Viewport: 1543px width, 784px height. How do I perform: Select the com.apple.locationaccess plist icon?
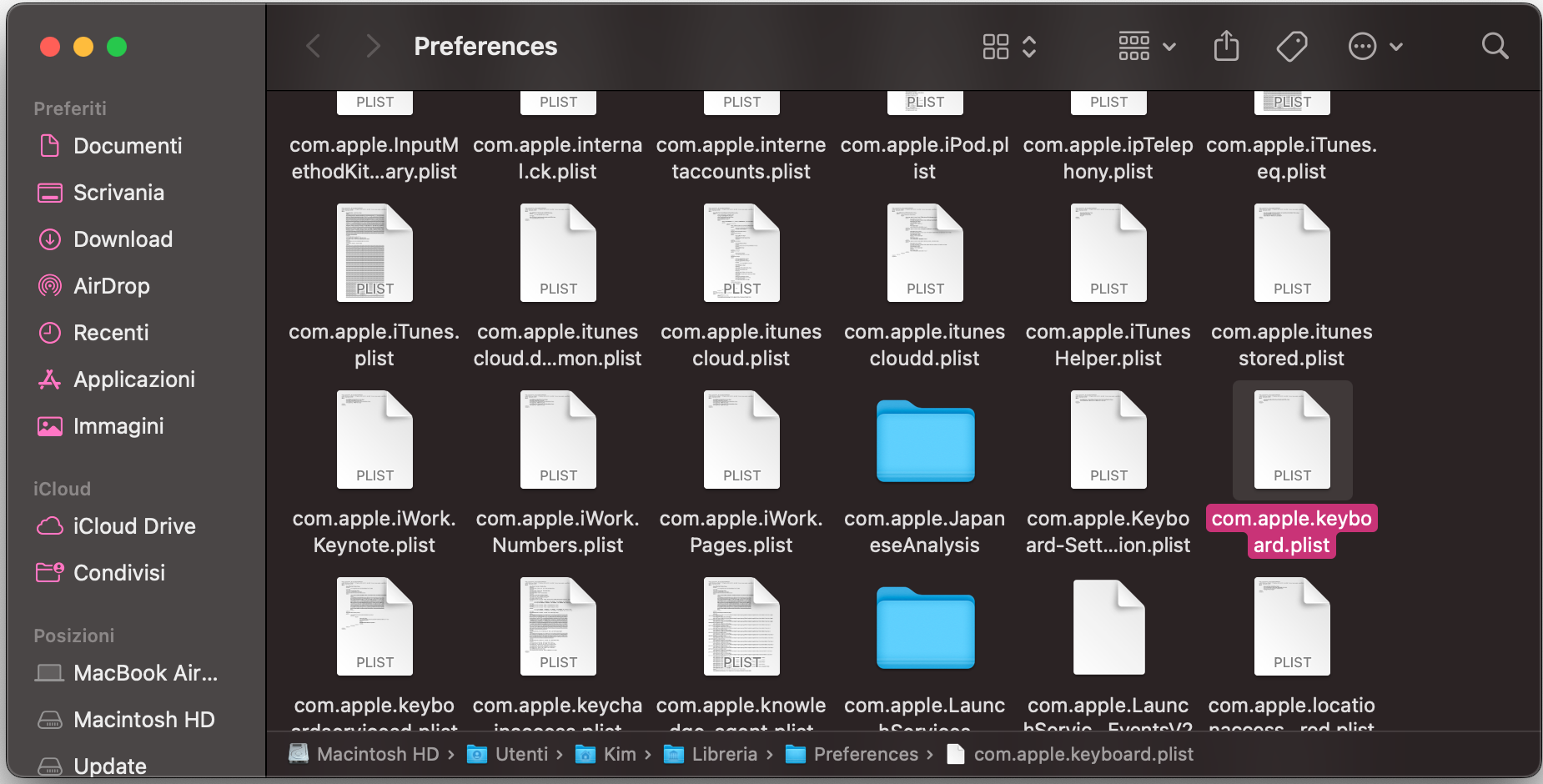click(x=1292, y=626)
